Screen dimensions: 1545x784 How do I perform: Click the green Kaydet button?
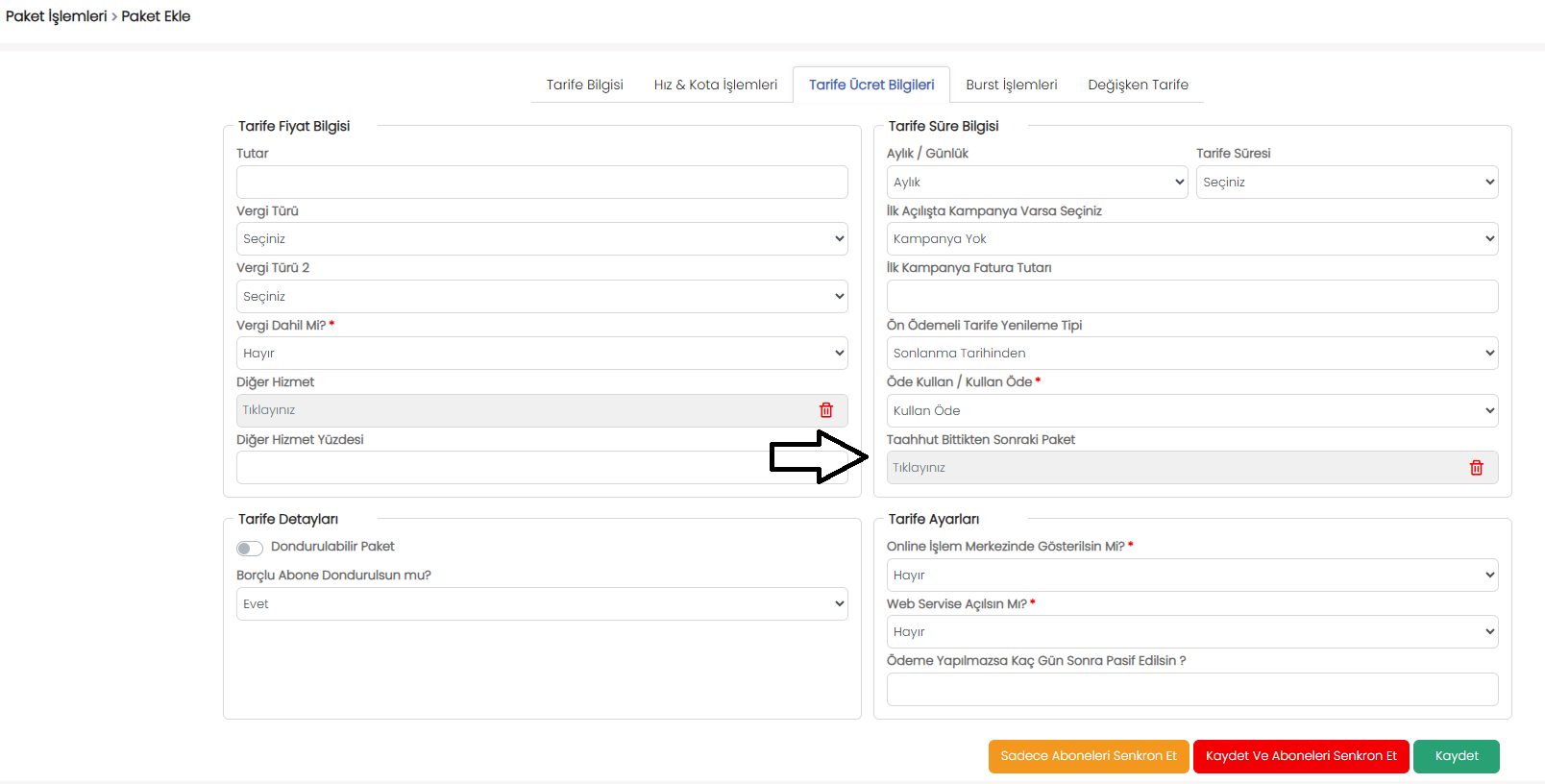point(1456,756)
